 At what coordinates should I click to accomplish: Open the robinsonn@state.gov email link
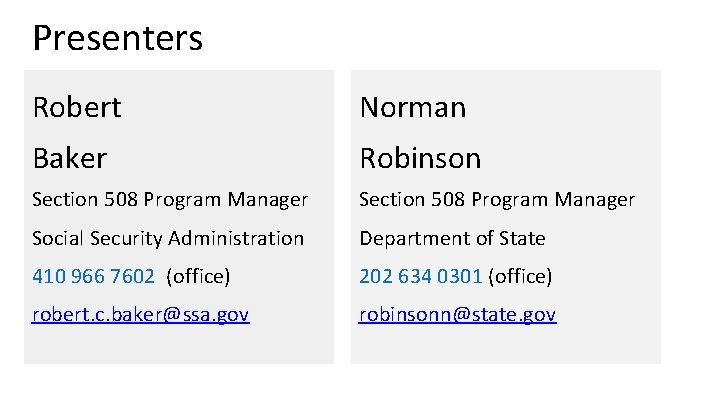coord(457,315)
